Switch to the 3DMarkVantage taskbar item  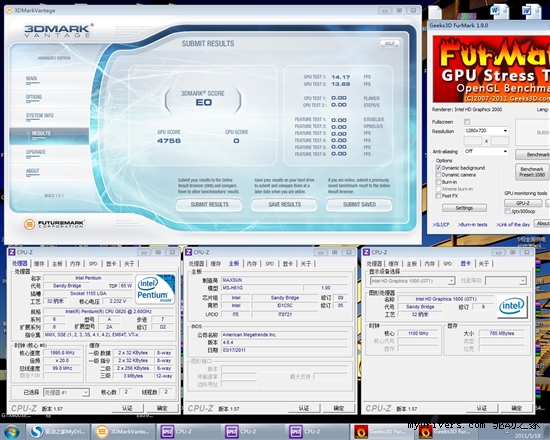click(123, 432)
